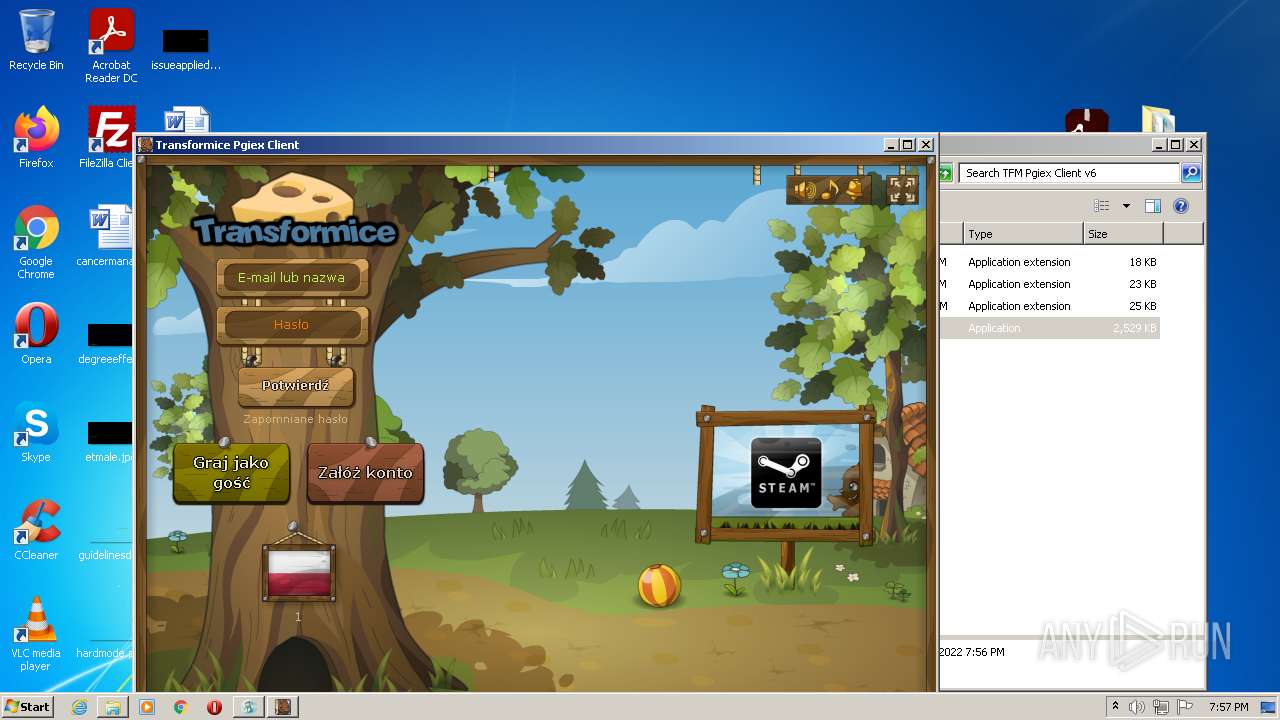
Task: Open the Polish flag language selector
Action: click(298, 573)
